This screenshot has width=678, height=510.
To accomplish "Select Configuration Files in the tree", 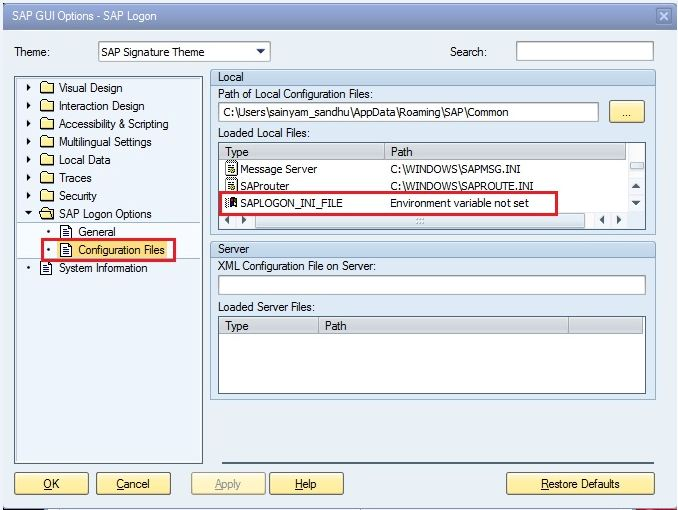I will click(121, 250).
